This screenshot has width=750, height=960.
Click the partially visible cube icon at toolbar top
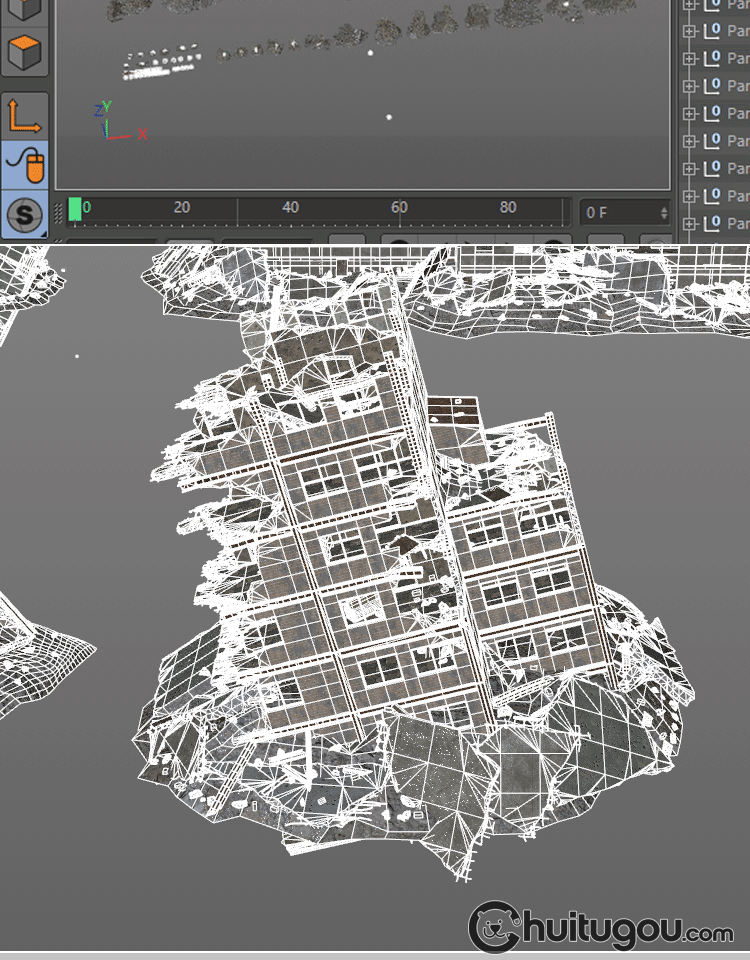click(x=25, y=8)
